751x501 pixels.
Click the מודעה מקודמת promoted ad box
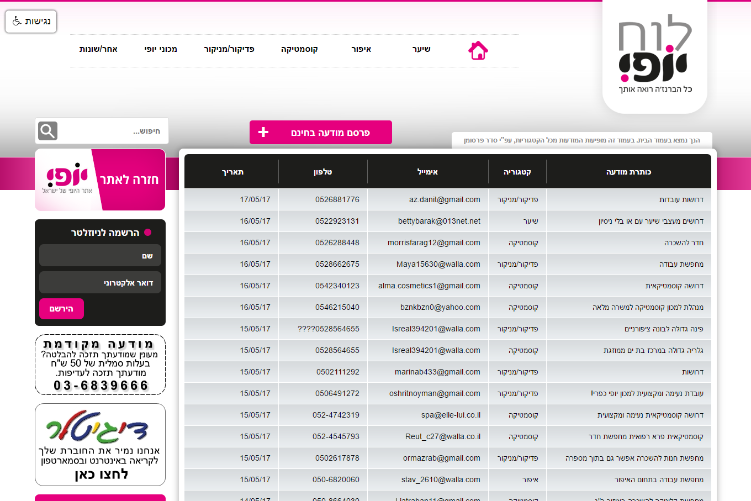101,364
